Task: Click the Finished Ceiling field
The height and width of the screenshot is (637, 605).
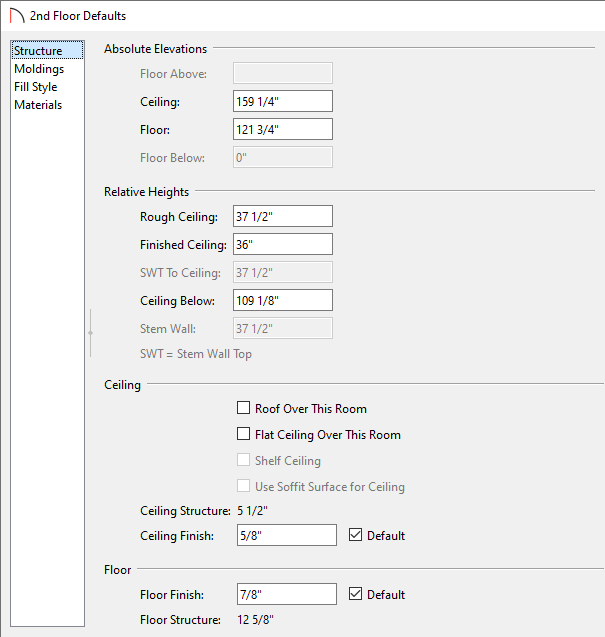Action: (283, 244)
